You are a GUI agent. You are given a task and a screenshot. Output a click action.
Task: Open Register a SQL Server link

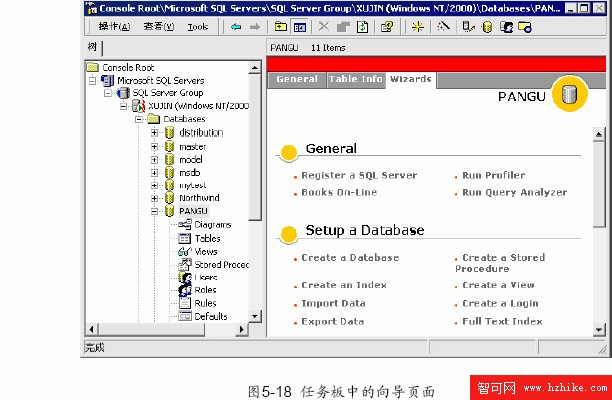359,176
